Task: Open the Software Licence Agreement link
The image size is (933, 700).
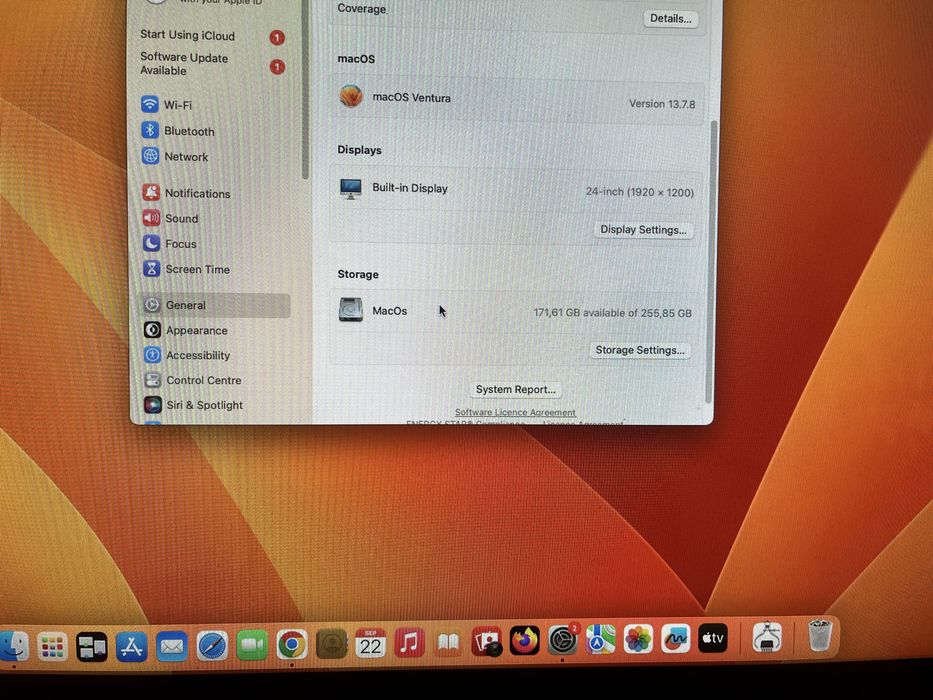Action: point(515,412)
